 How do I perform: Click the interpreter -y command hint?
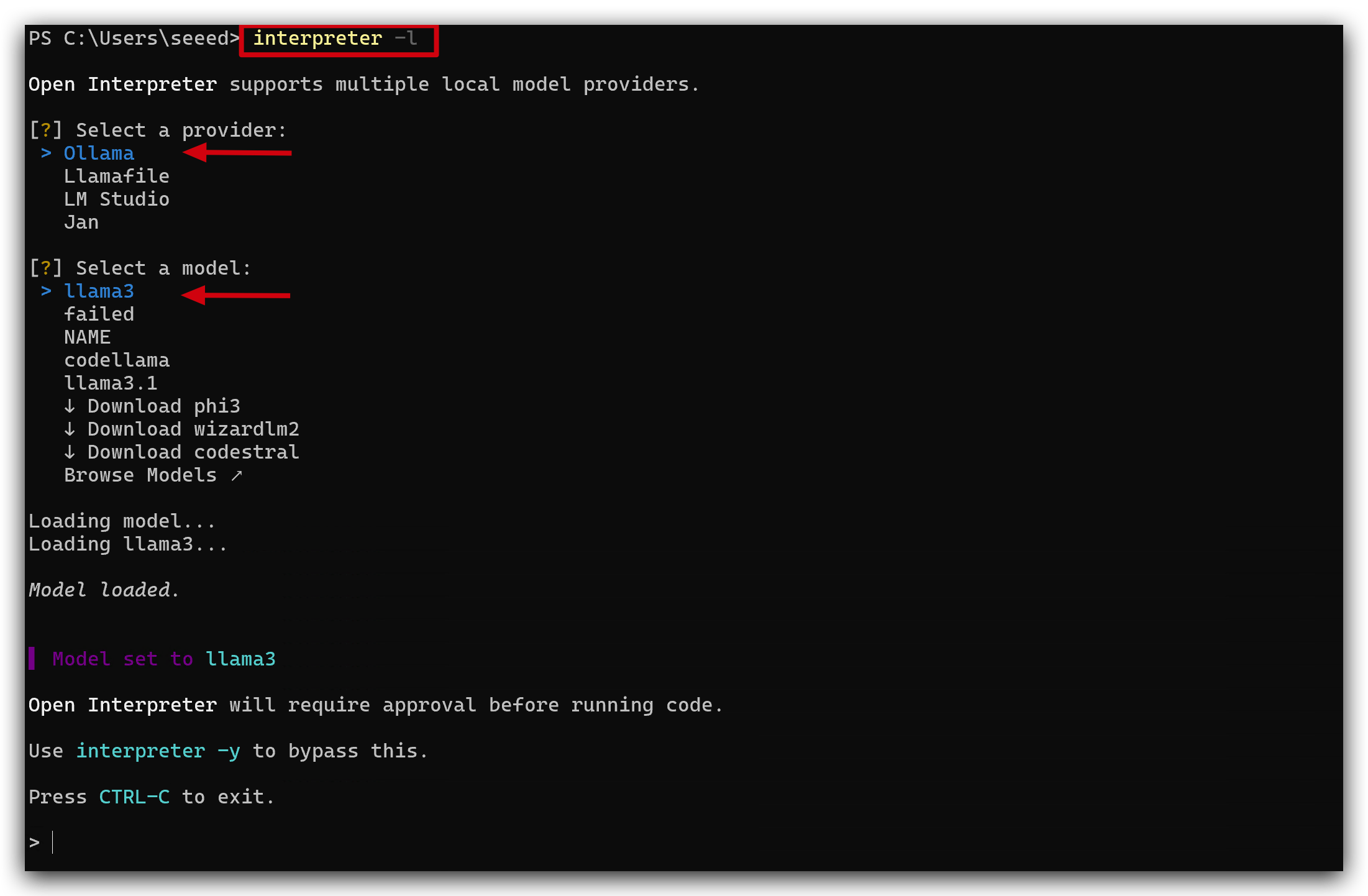tap(158, 751)
